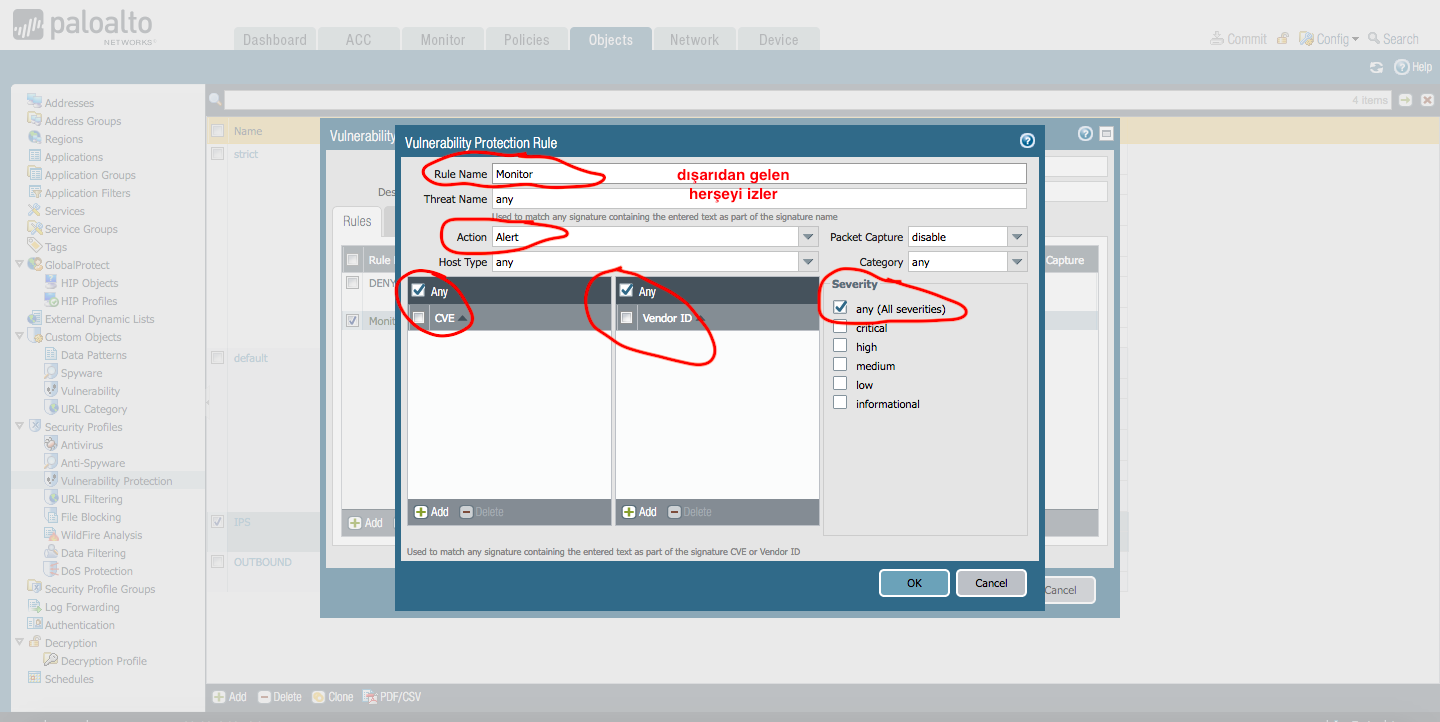Open the Packet Capture dropdown
1440x722 pixels.
(1017, 237)
